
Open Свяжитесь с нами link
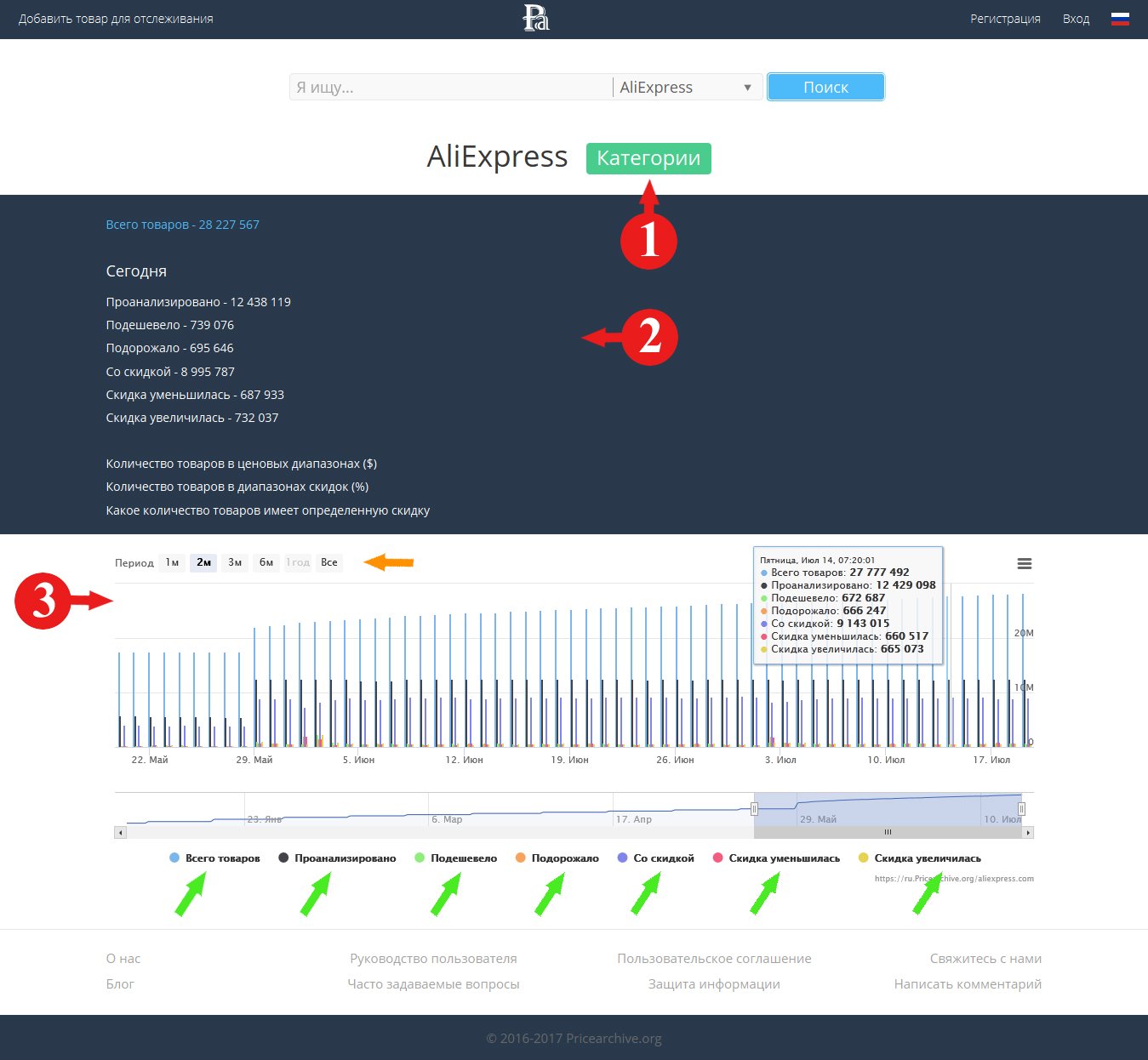tap(985, 959)
